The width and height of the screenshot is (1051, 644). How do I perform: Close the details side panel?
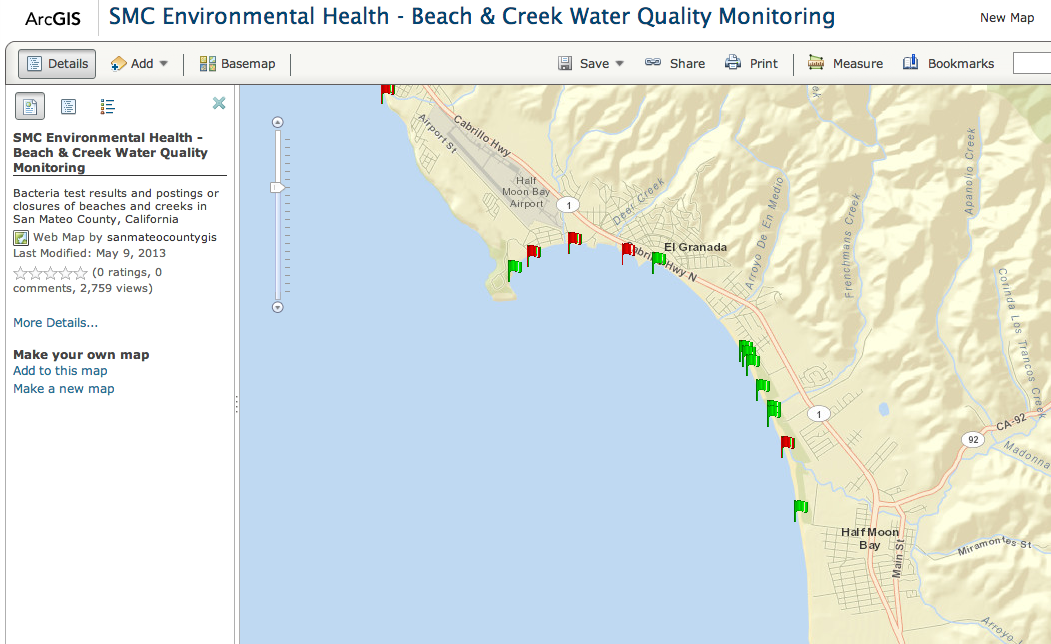point(219,103)
